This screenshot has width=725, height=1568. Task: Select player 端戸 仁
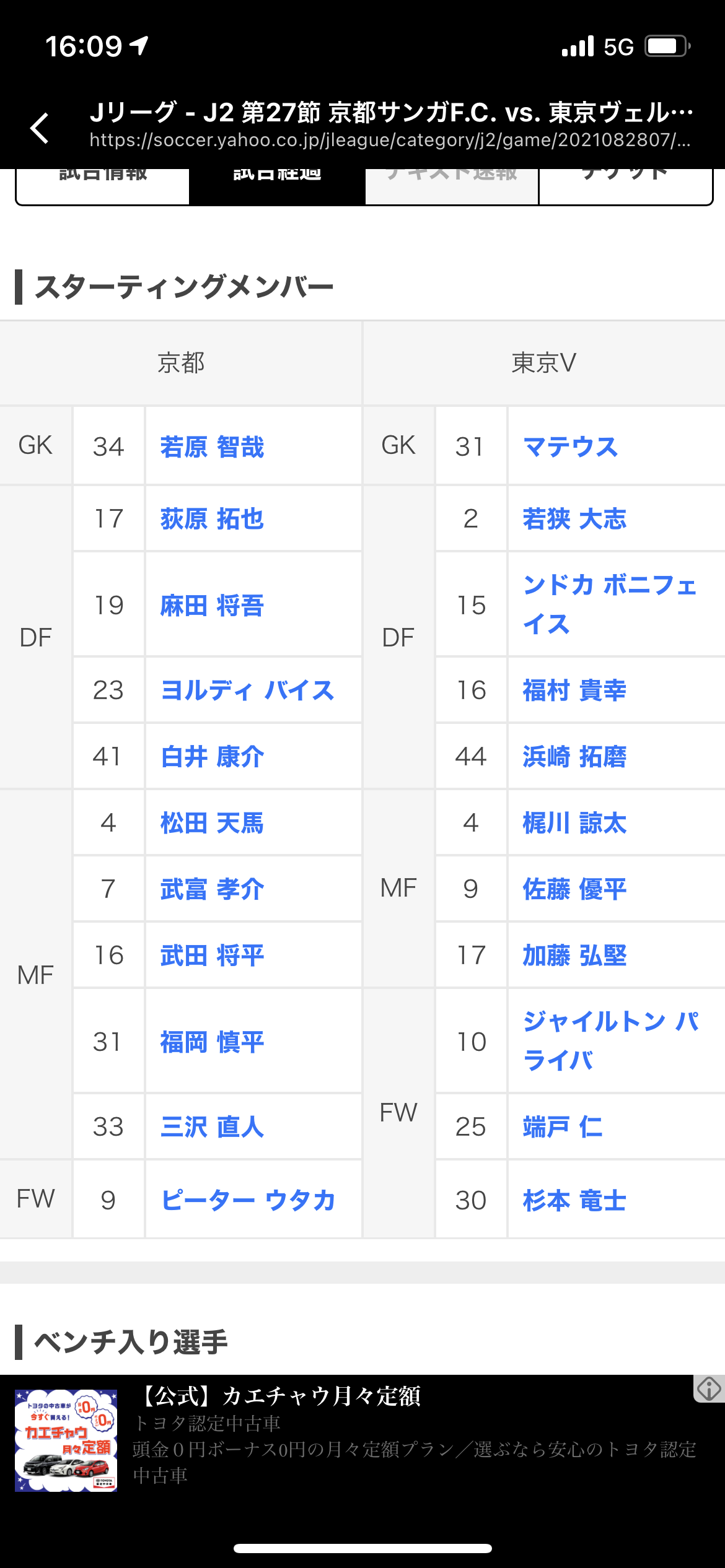click(x=562, y=1126)
